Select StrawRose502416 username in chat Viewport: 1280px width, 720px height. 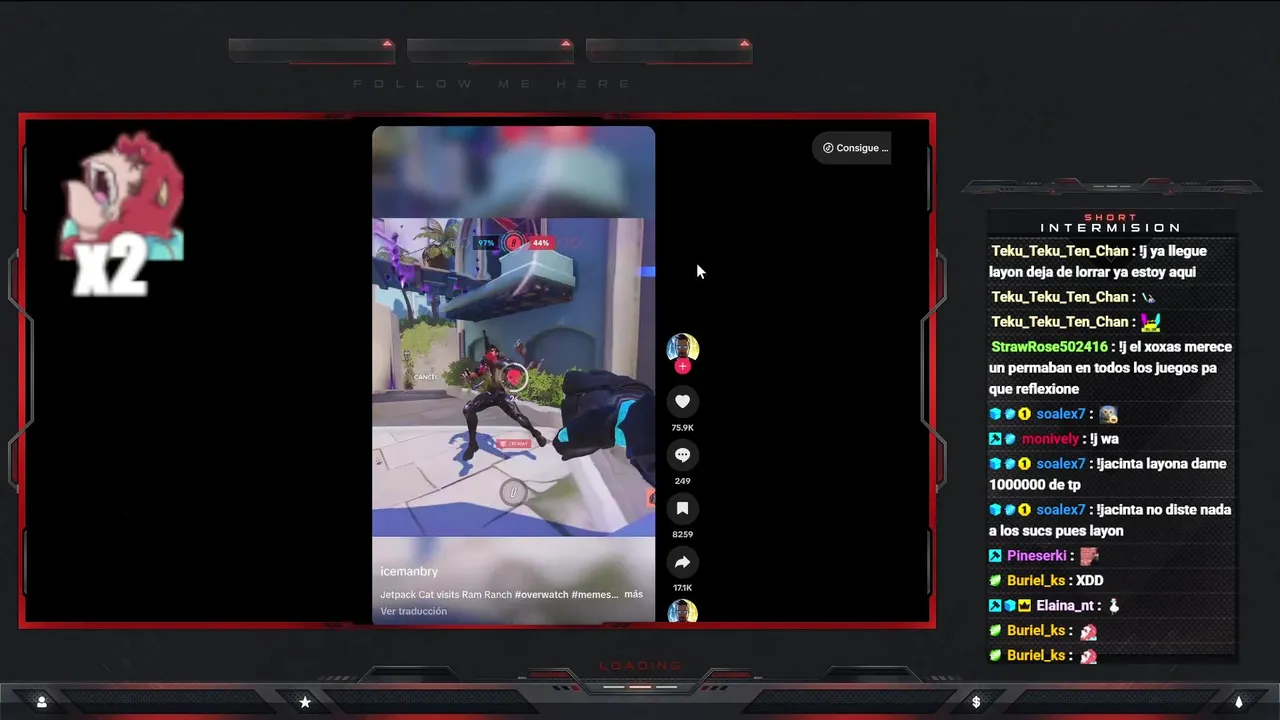[x=1049, y=347]
